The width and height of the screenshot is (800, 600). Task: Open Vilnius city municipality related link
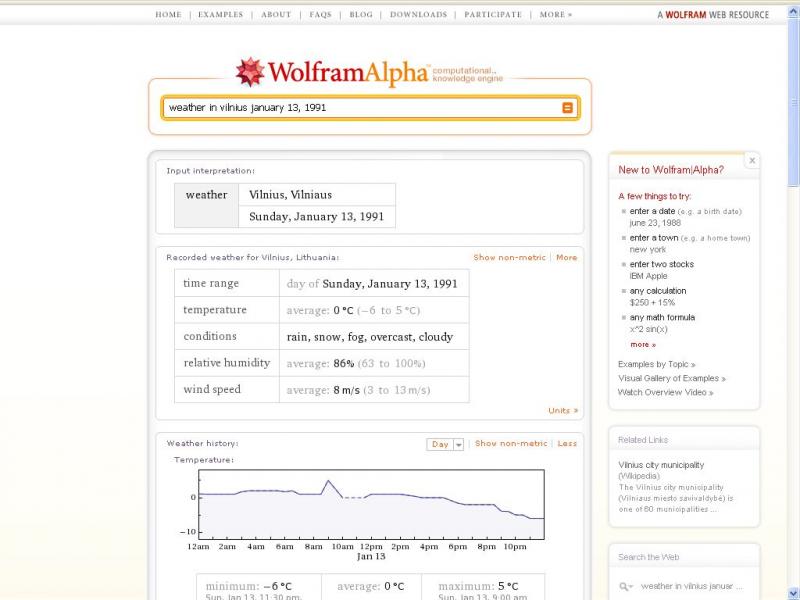pos(661,465)
